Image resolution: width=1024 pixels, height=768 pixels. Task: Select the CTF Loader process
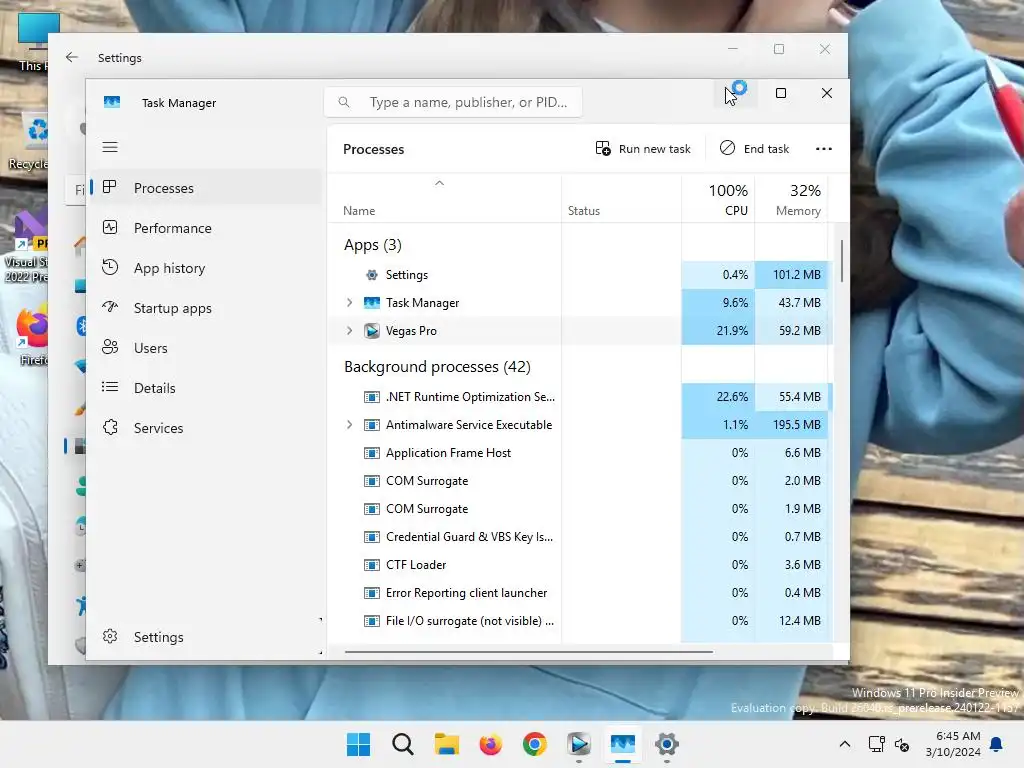[x=581, y=565]
